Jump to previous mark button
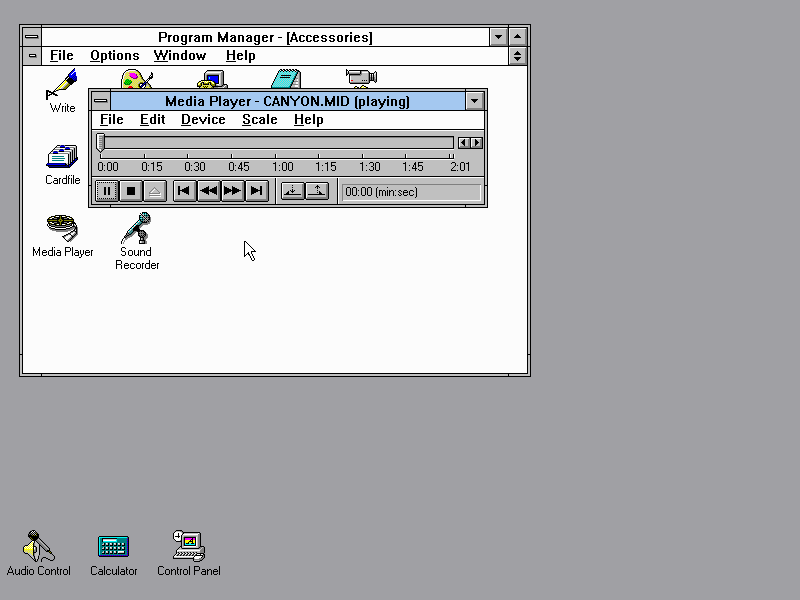The width and height of the screenshot is (800, 600). tap(184, 191)
